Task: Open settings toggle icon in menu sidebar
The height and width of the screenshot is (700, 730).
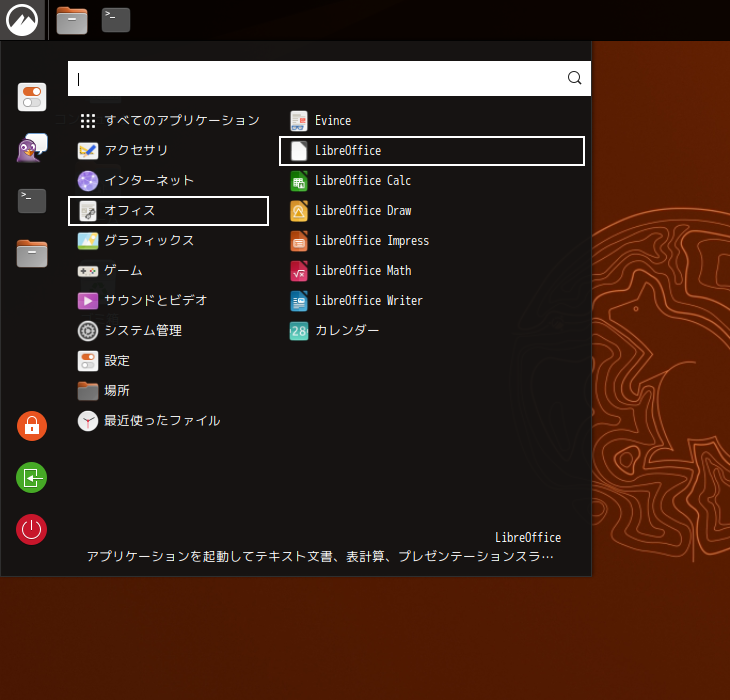Action: click(32, 97)
